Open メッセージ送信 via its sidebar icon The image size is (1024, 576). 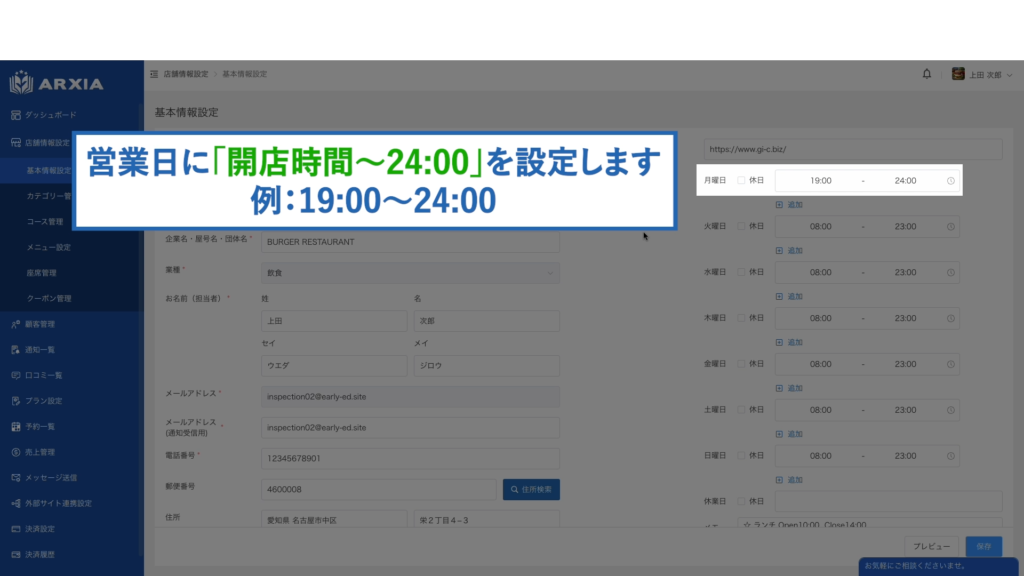click(x=16, y=477)
